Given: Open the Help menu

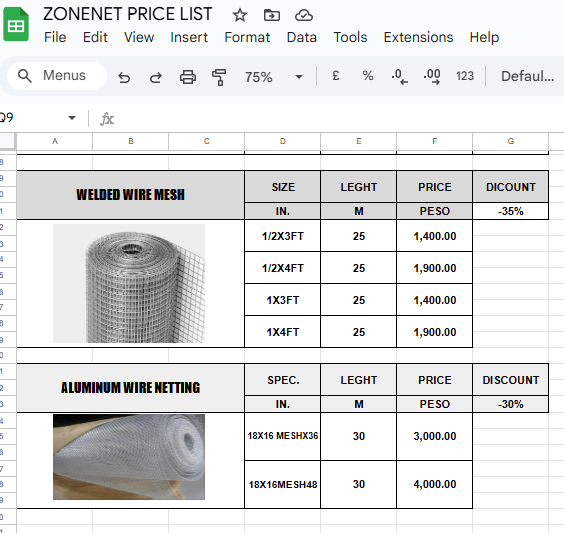Looking at the screenshot, I should pyautogui.click(x=484, y=37).
